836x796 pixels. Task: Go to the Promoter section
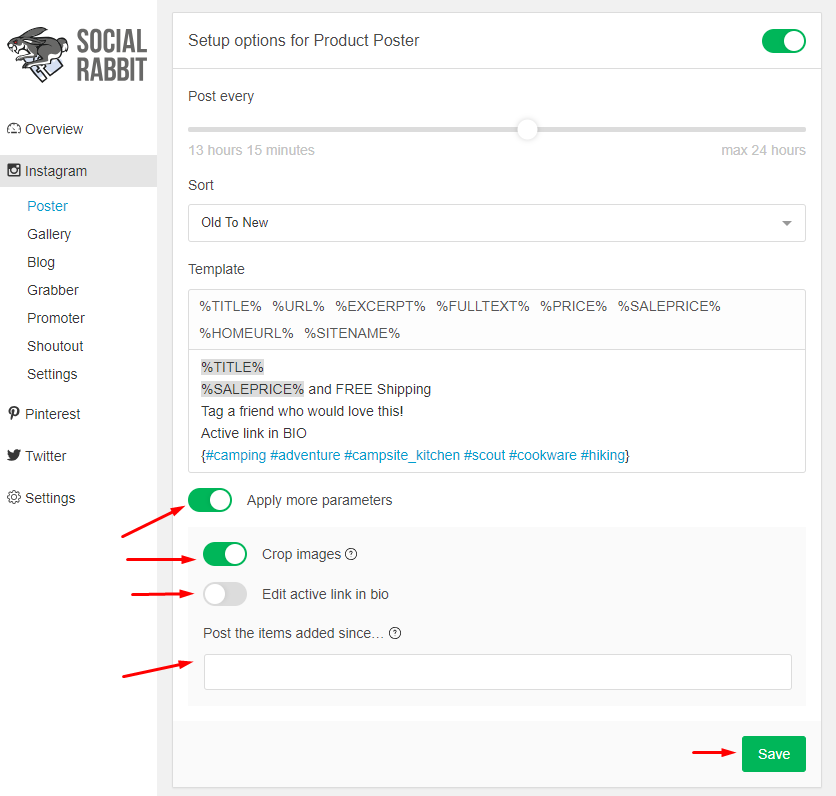56,318
